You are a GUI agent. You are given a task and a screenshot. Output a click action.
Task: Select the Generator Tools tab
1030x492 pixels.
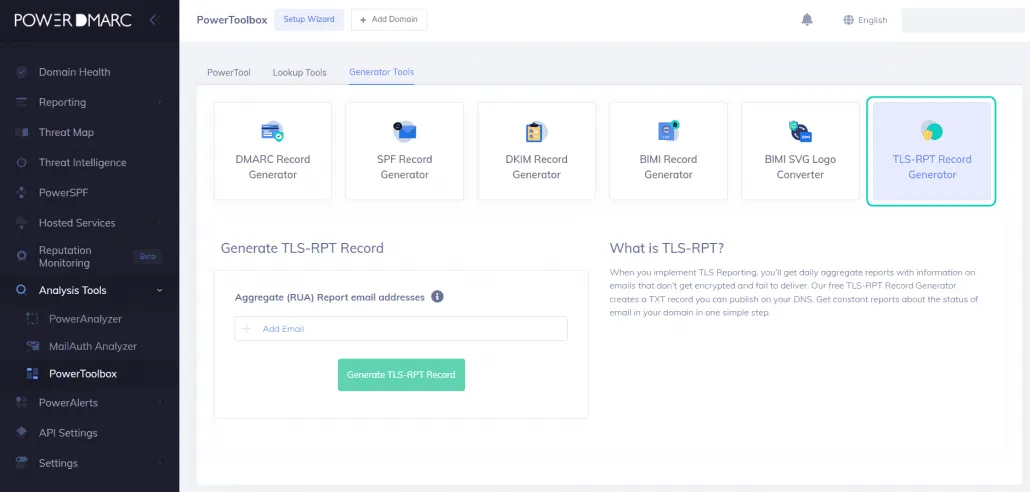click(x=382, y=72)
